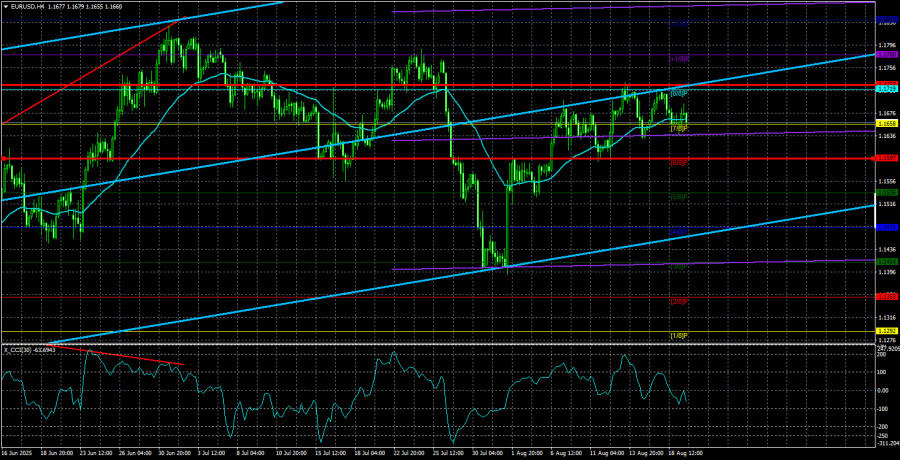Click 1.1676 on the price axis
900x460 pixels.
tap(887, 113)
